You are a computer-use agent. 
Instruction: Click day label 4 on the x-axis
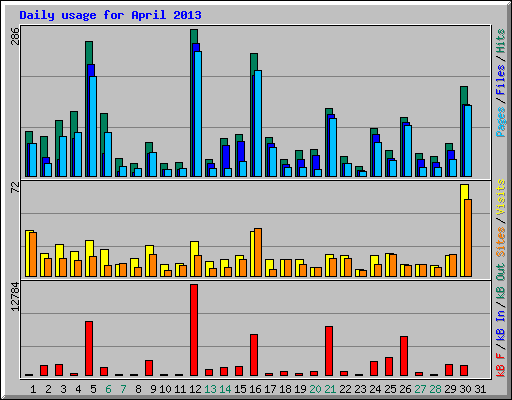pyautogui.click(x=78, y=389)
